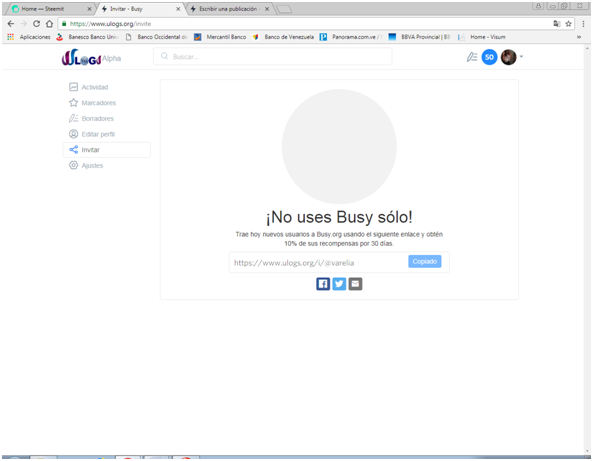Share invite link by email

click(355, 284)
